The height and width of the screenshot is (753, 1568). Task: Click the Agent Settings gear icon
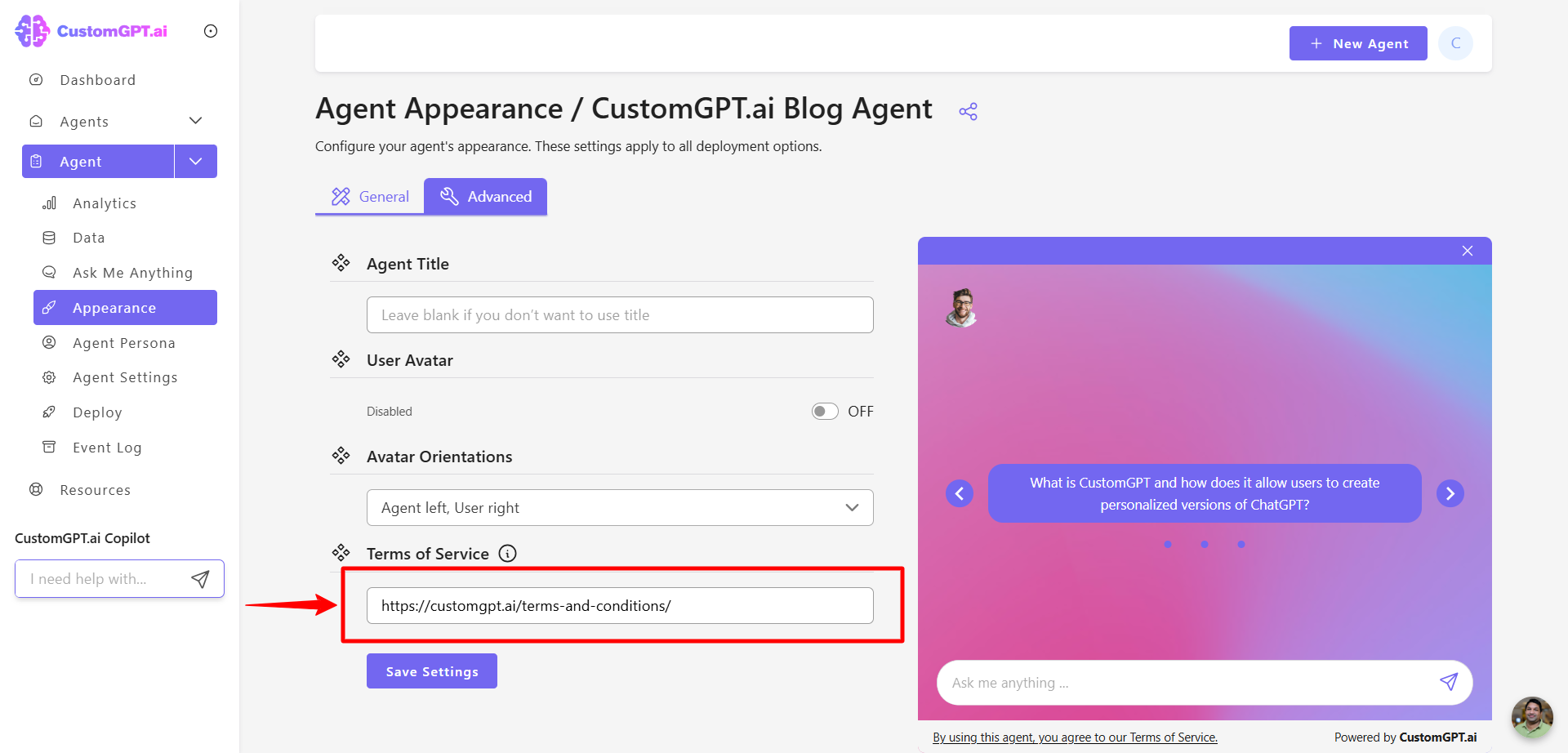(49, 377)
